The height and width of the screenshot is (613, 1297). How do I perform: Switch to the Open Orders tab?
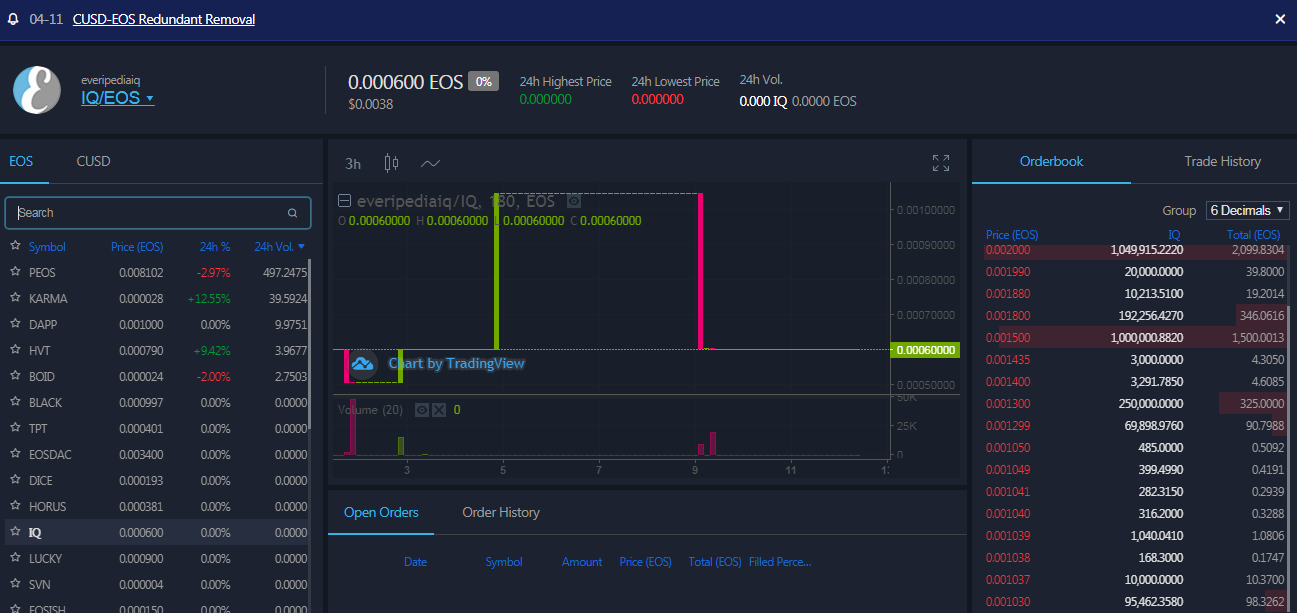381,512
